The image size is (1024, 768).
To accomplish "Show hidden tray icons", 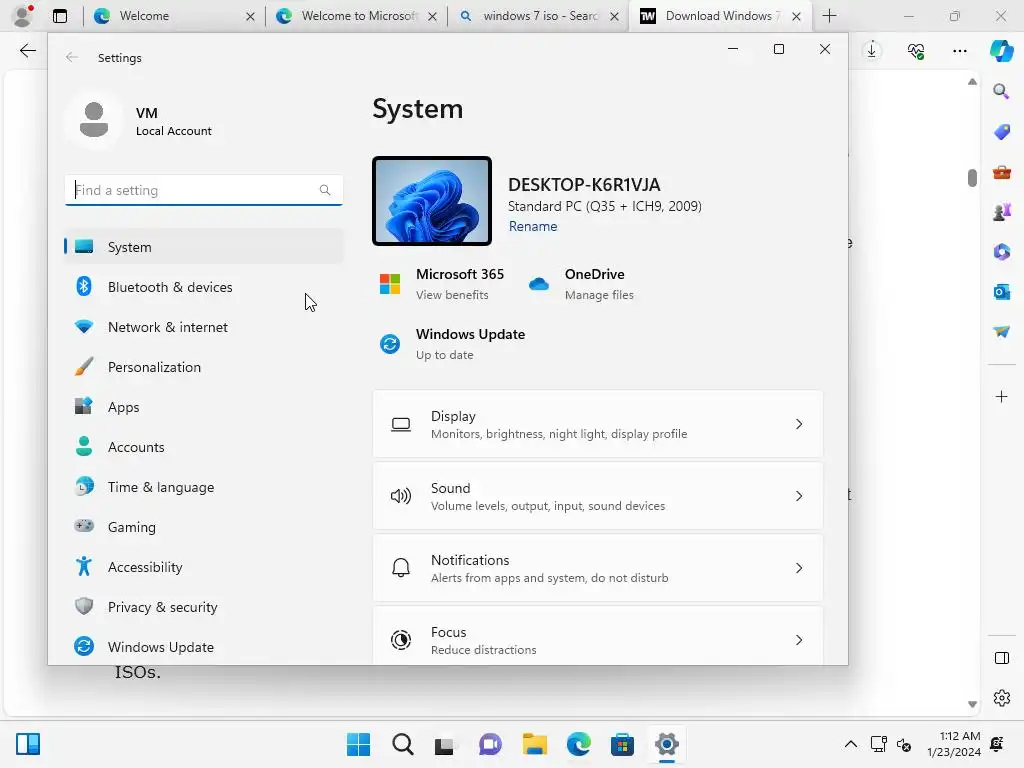I will [850, 744].
